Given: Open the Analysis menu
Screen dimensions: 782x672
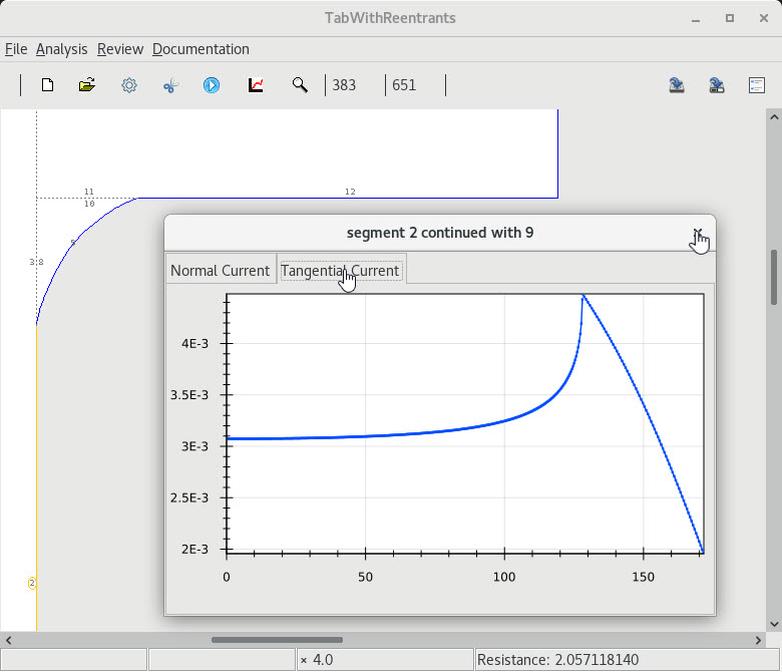Looking at the screenshot, I should 62,49.
